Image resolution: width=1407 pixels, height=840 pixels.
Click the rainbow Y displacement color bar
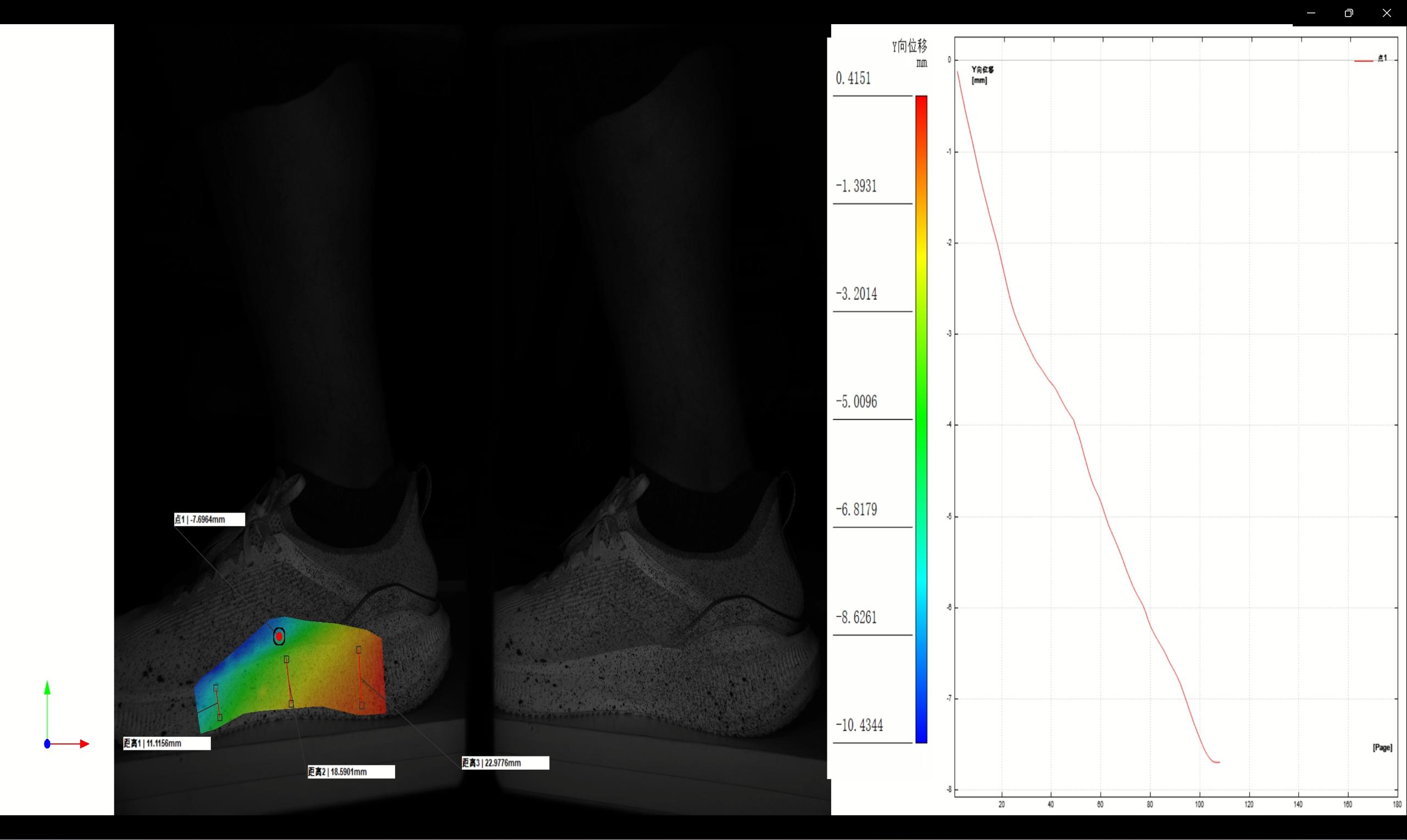pyautogui.click(x=921, y=419)
